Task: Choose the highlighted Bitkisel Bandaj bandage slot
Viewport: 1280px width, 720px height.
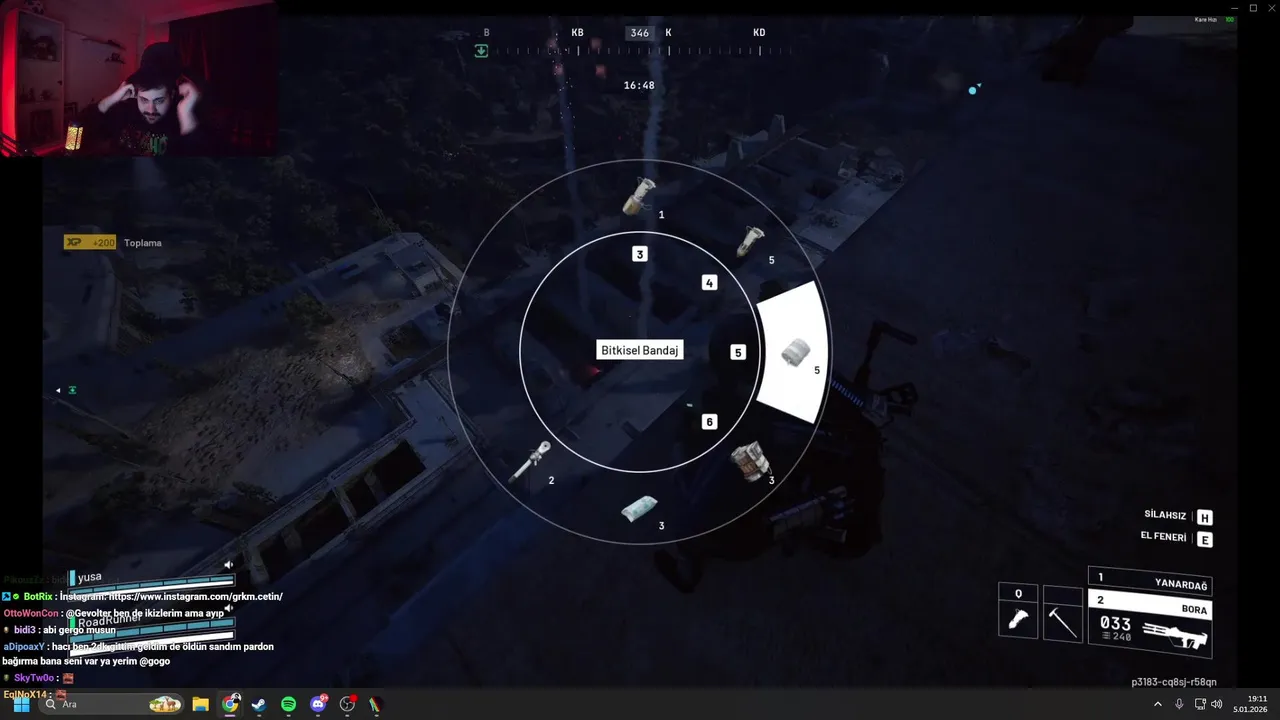Action: tap(795, 352)
